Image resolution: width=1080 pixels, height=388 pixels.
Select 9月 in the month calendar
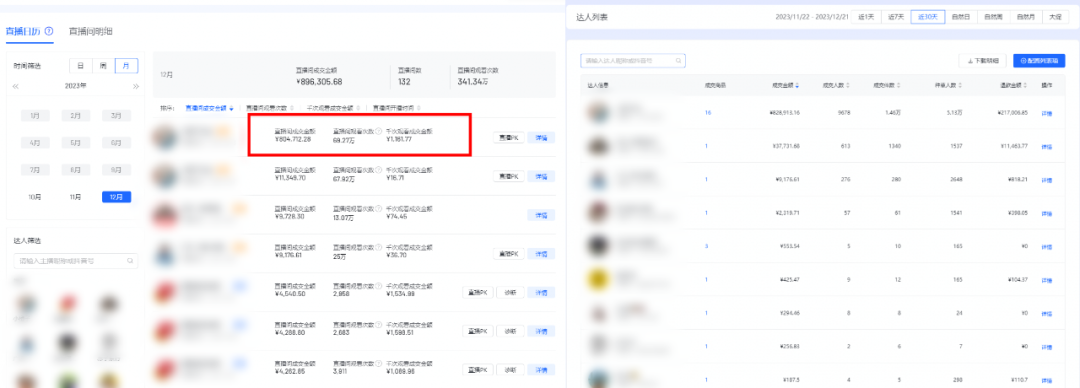coord(116,170)
